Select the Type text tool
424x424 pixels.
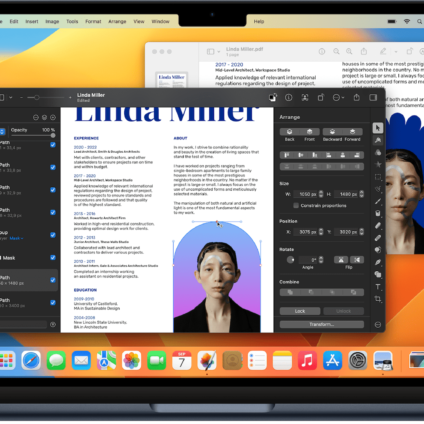click(x=378, y=287)
